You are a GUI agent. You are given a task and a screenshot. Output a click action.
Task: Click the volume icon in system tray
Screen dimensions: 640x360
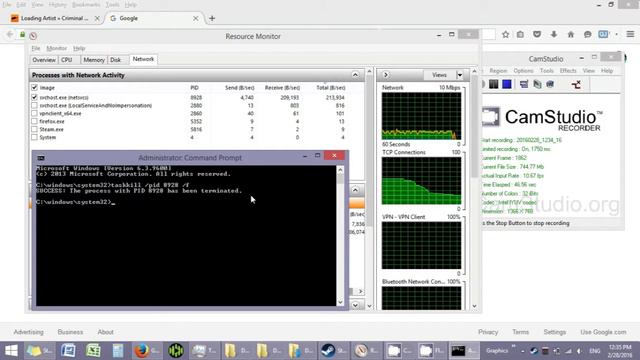pos(579,351)
